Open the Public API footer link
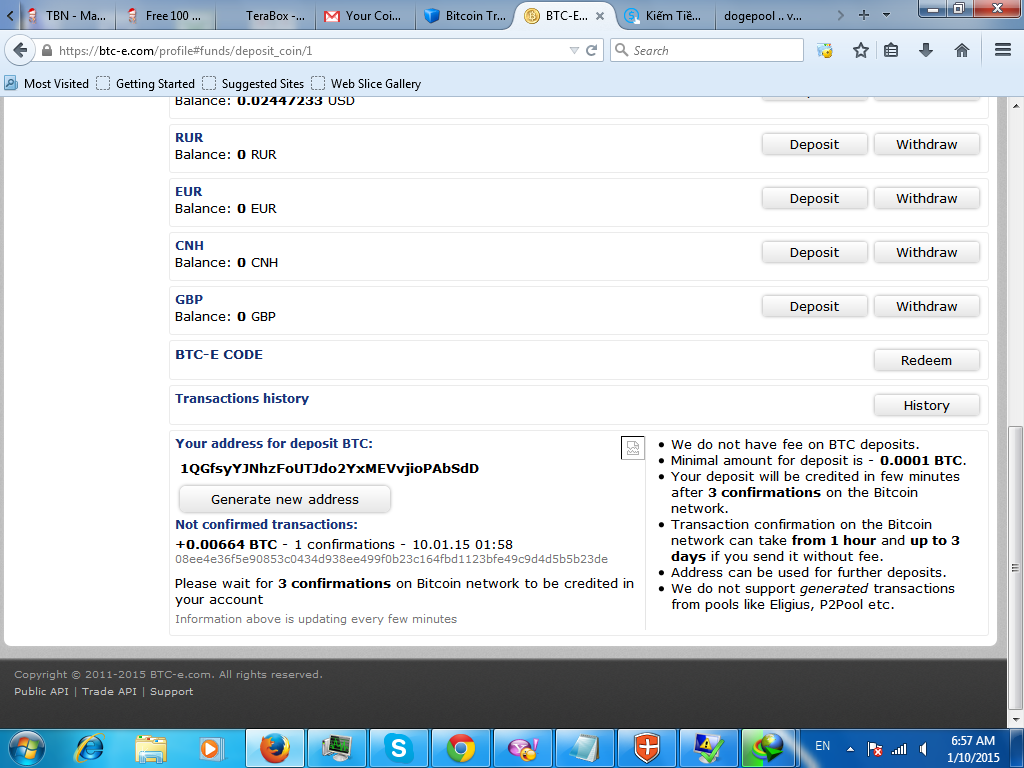Image resolution: width=1024 pixels, height=768 pixels. pyautogui.click(x=41, y=692)
